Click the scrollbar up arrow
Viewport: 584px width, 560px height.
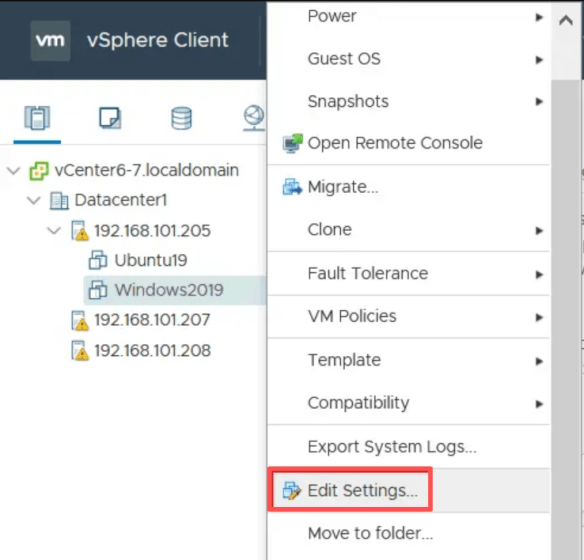pyautogui.click(x=566, y=20)
